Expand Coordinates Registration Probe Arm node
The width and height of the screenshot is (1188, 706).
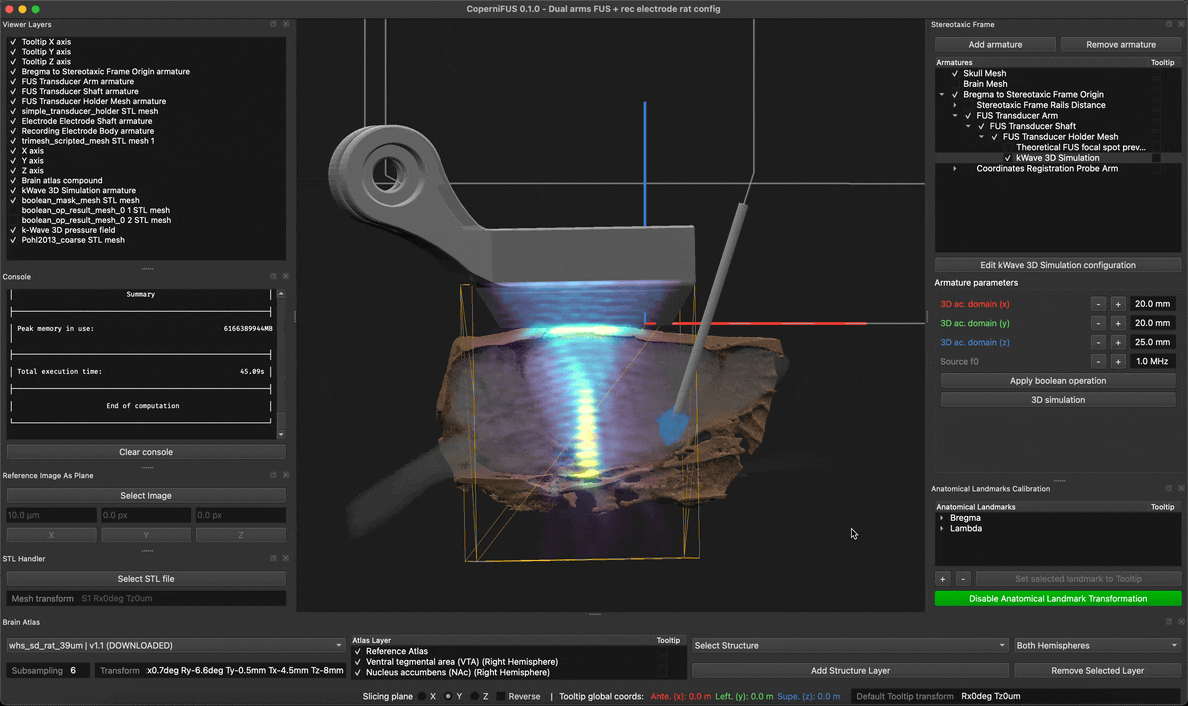pyautogui.click(x=955, y=169)
